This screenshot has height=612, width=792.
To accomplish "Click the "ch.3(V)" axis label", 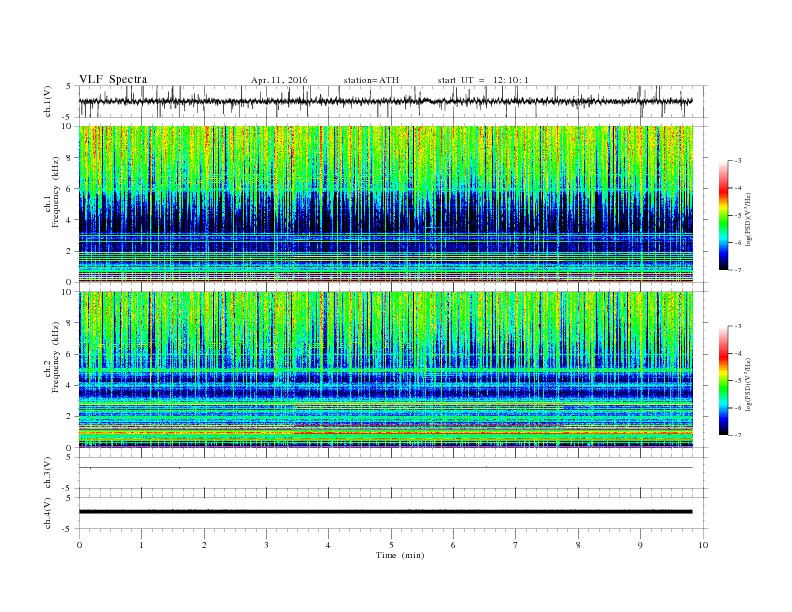I will click(48, 473).
